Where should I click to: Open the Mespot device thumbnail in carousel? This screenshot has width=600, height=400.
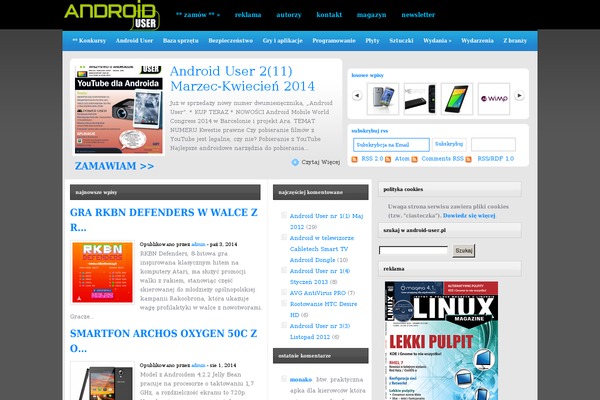(x=420, y=99)
